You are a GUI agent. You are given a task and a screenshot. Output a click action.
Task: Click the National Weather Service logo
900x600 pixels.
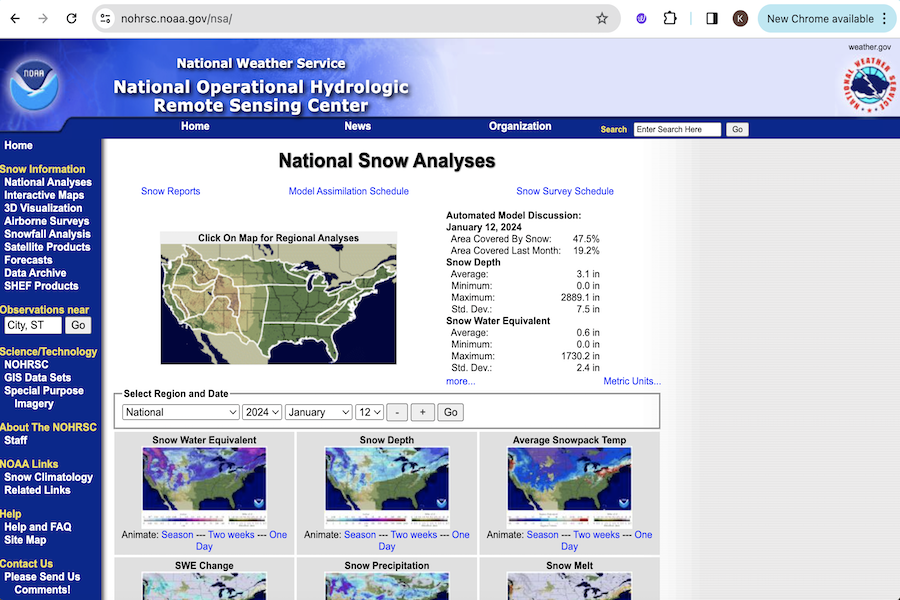click(868, 84)
